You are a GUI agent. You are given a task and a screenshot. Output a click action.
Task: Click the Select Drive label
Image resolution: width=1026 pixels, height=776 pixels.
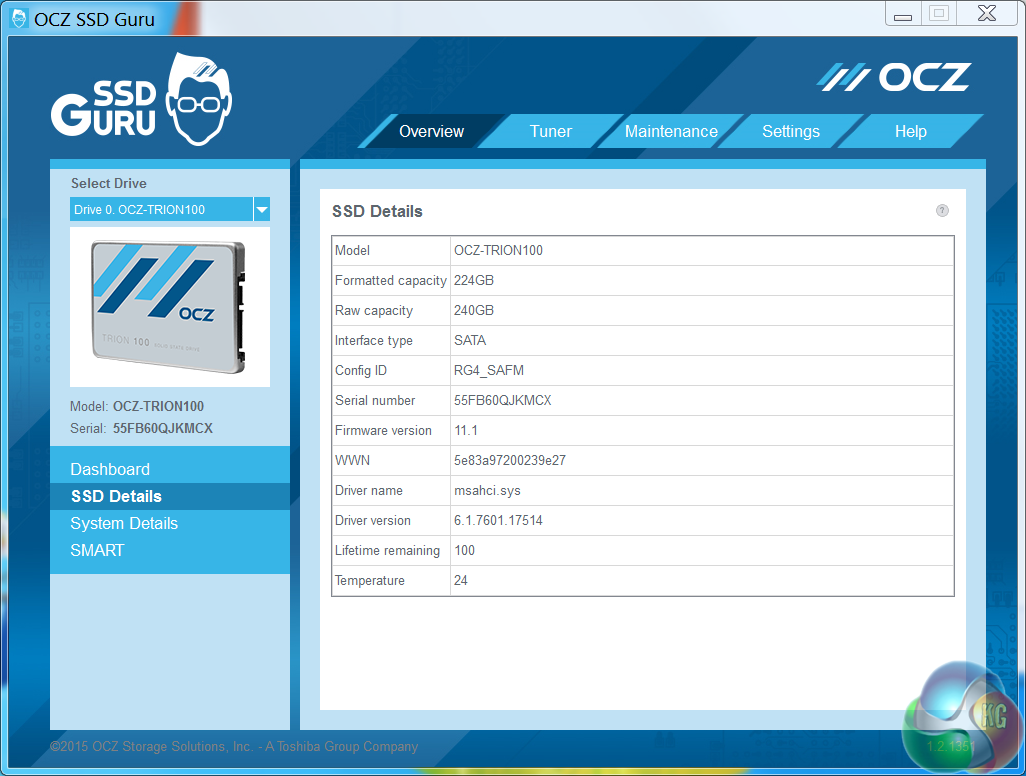pos(109,183)
